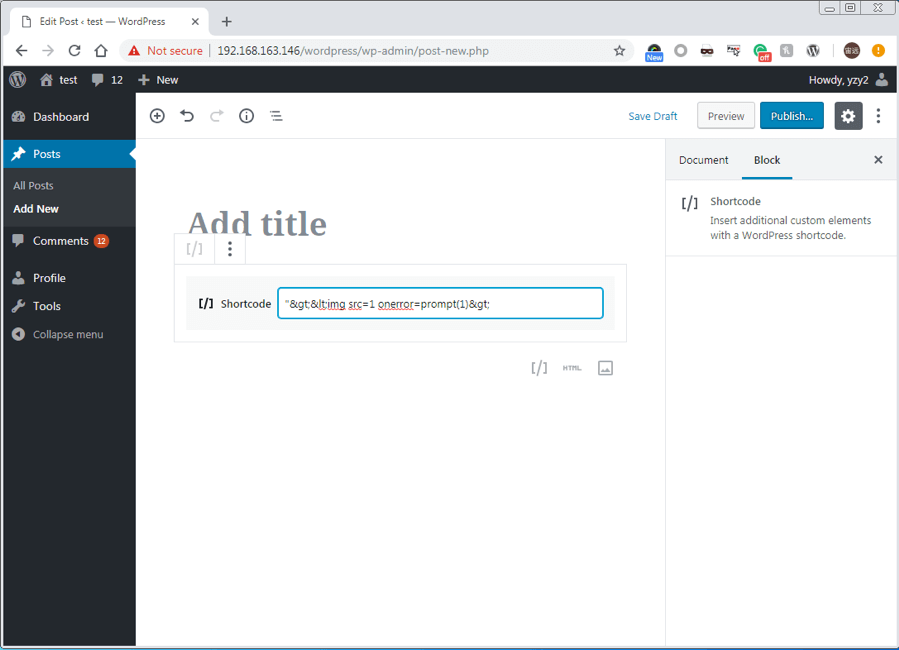Open the block navigation list icon
This screenshot has height=650, width=899.
[x=276, y=116]
